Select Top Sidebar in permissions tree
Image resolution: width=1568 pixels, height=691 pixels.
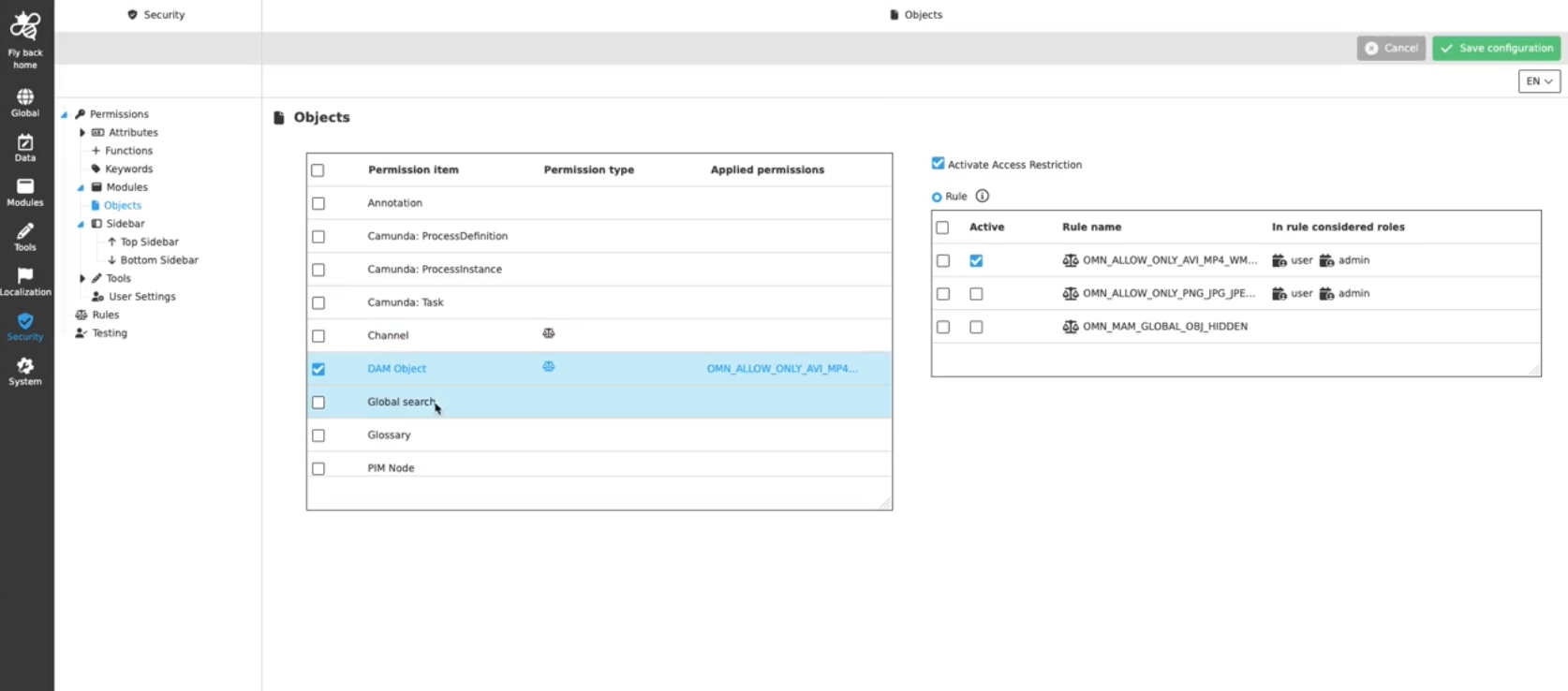click(149, 242)
